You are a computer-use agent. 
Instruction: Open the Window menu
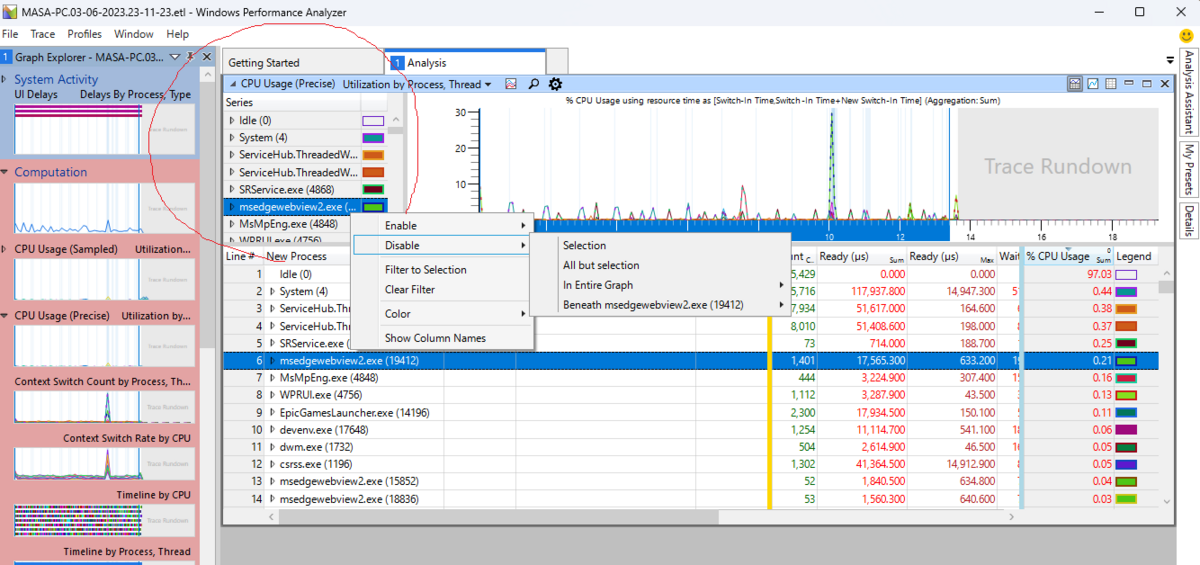(134, 34)
